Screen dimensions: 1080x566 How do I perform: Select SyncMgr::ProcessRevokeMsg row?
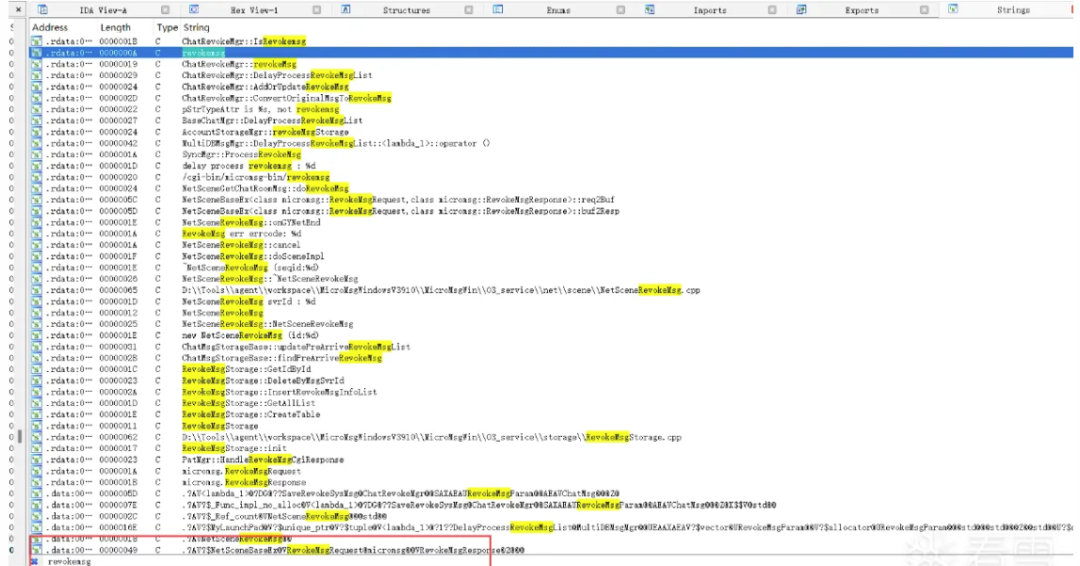(551, 154)
